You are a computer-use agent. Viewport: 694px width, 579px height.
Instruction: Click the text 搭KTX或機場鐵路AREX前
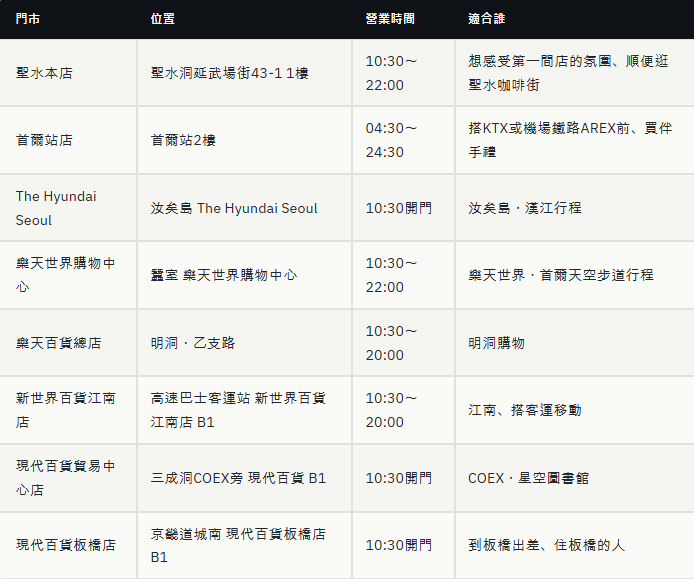point(549,128)
